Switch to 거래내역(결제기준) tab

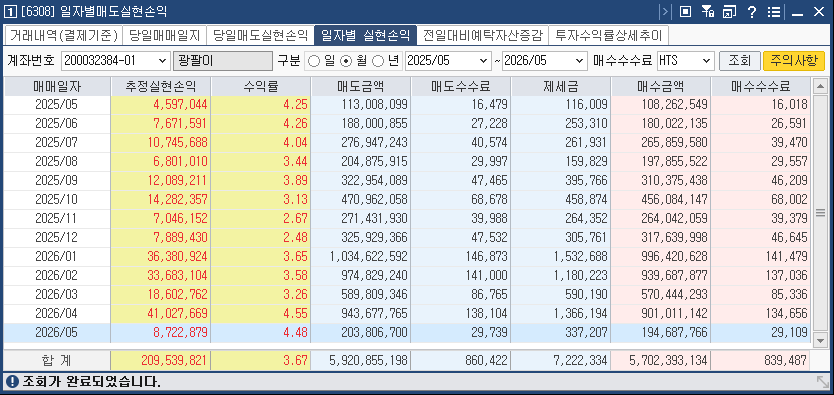click(63, 36)
